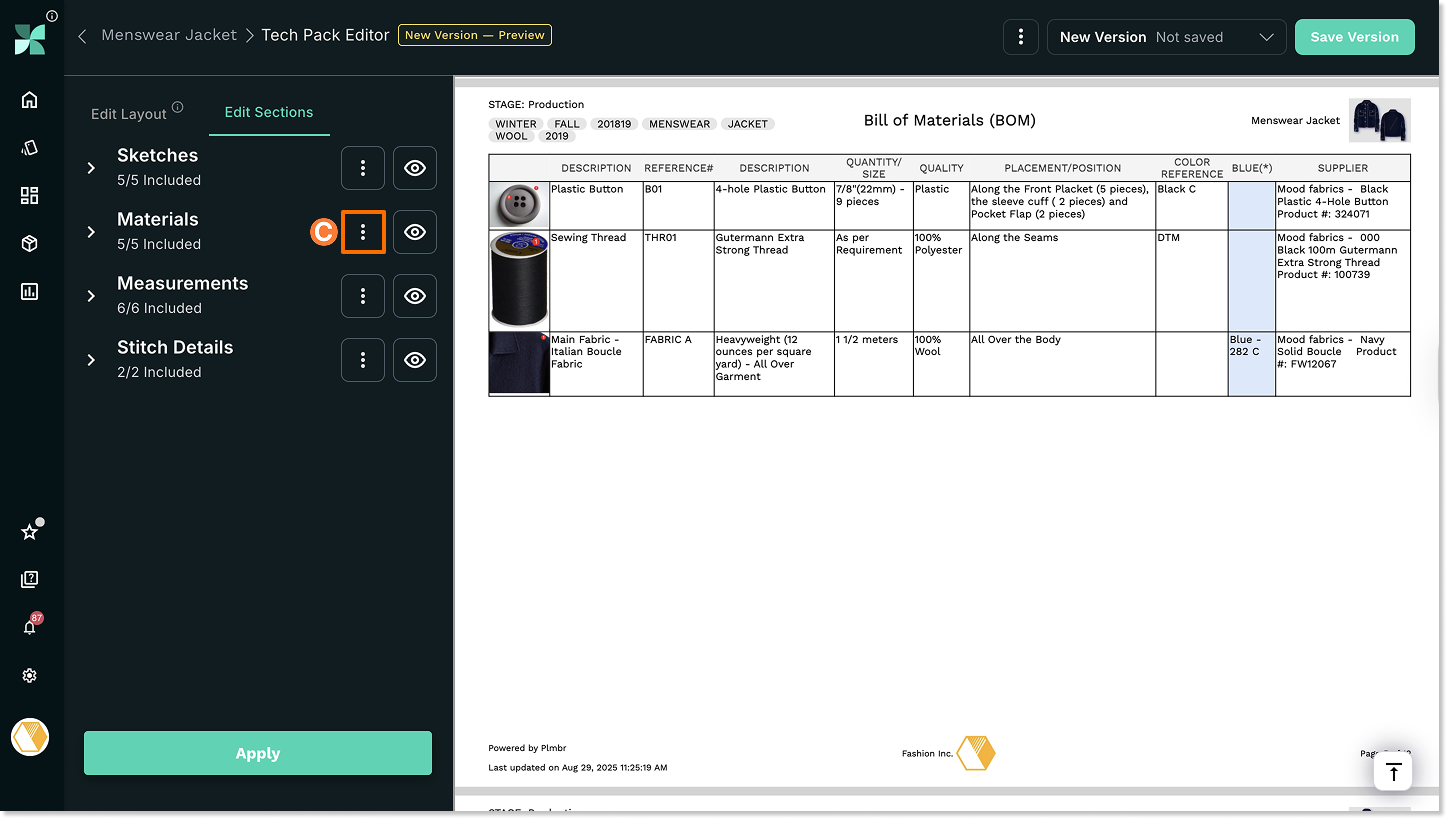Open Materials section three-dot menu
Screen dimensions: 1447x819
[x=363, y=232]
